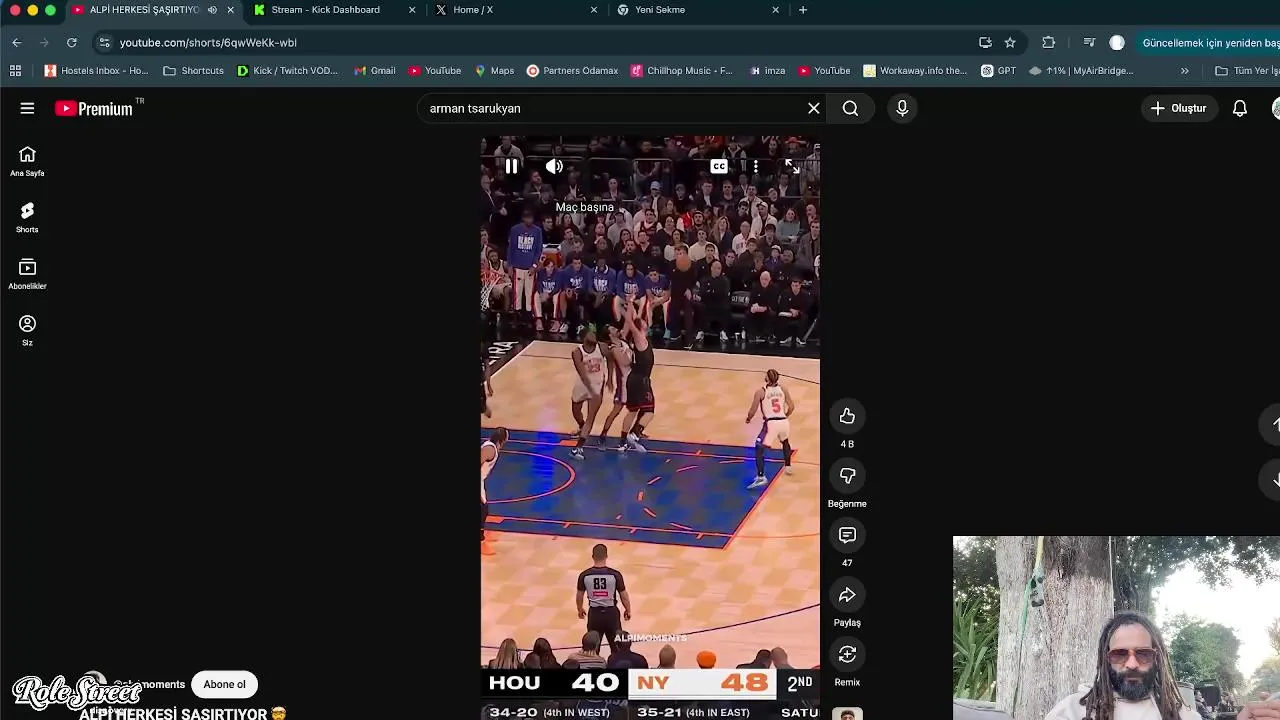The image size is (1280, 720).
Task: Open the apps grid in bookmarks bar
Action: tap(15, 71)
